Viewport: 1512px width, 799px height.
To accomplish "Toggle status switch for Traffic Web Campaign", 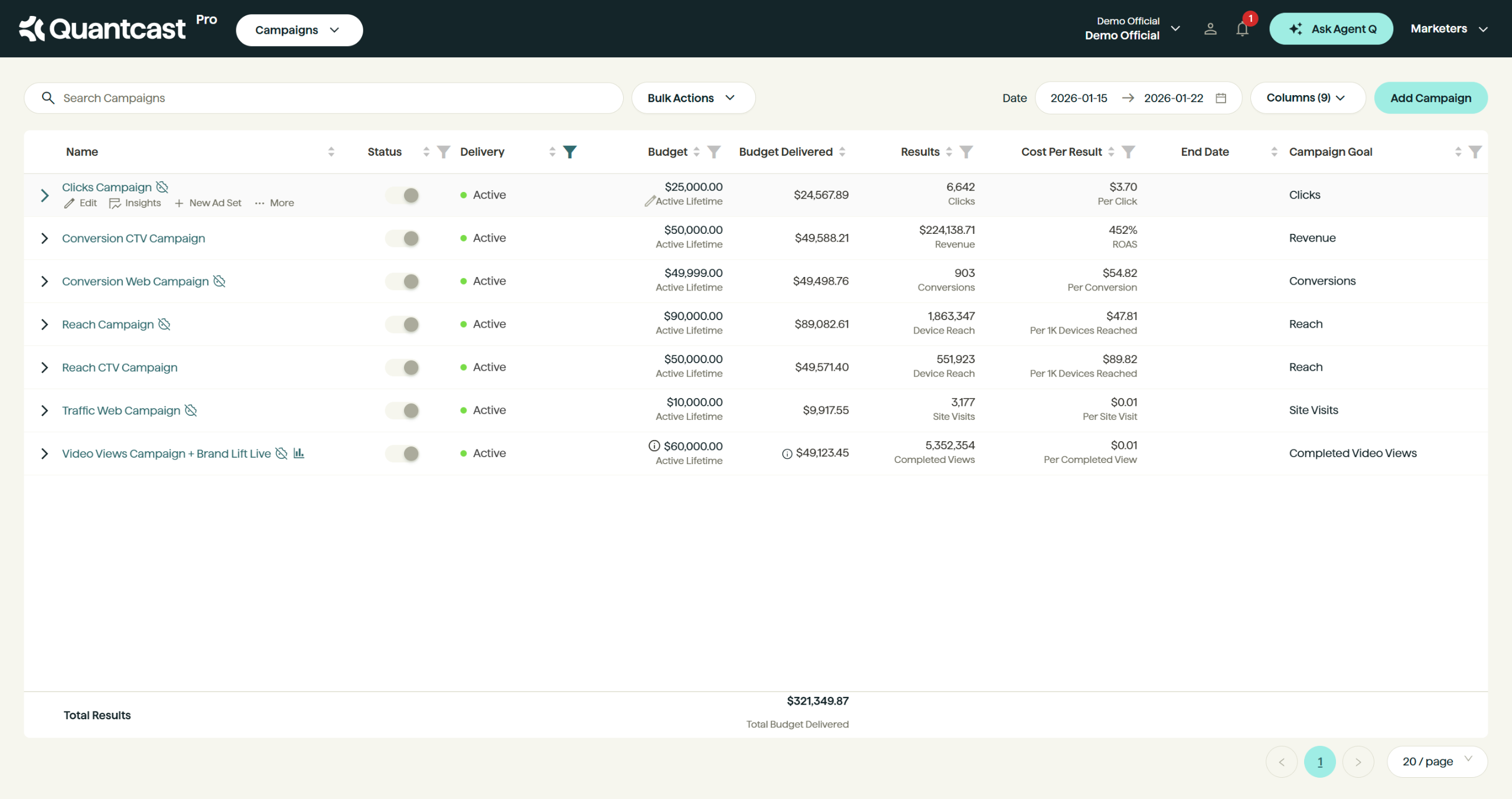I will (403, 410).
